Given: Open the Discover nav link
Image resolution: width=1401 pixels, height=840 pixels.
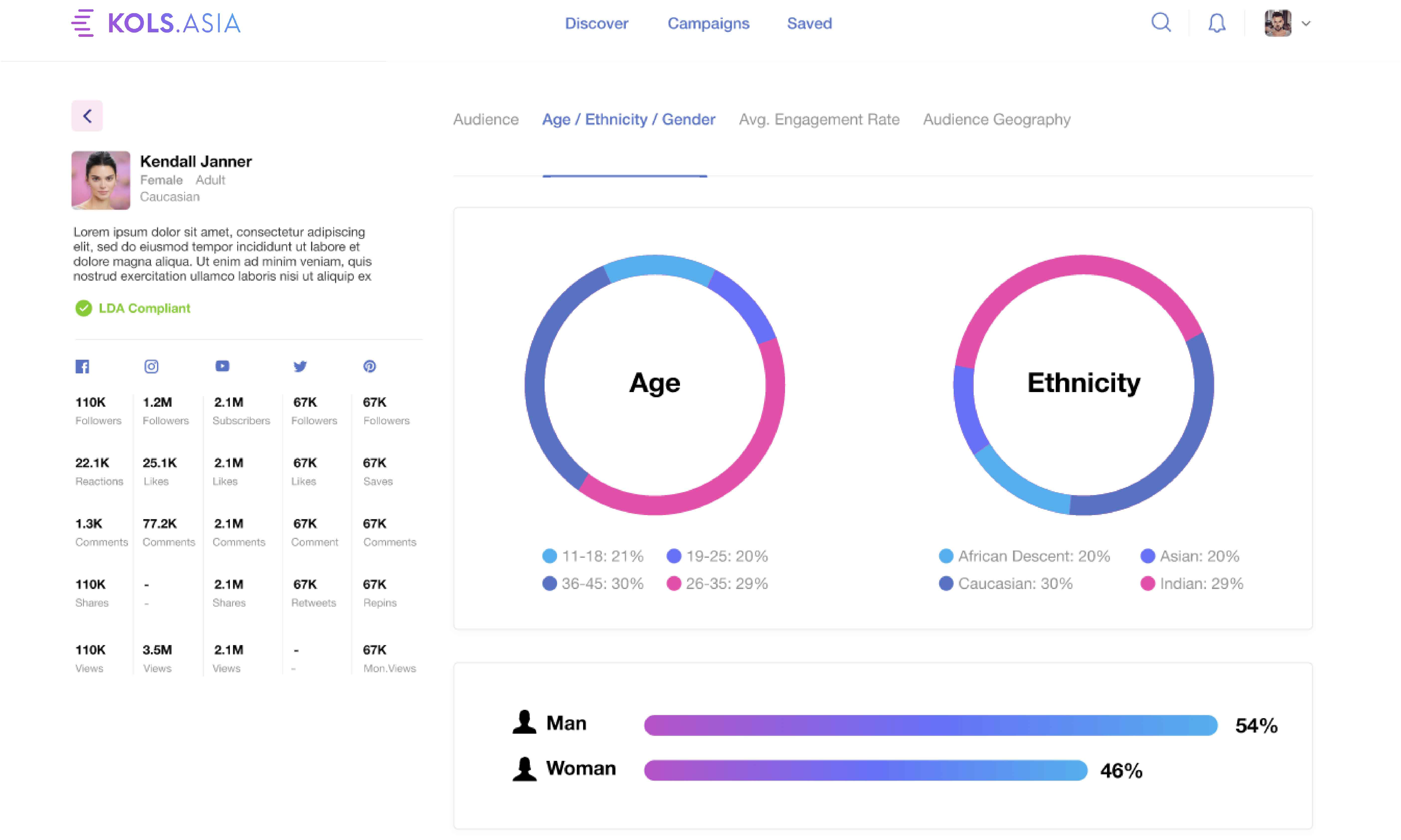Looking at the screenshot, I should tap(596, 23).
